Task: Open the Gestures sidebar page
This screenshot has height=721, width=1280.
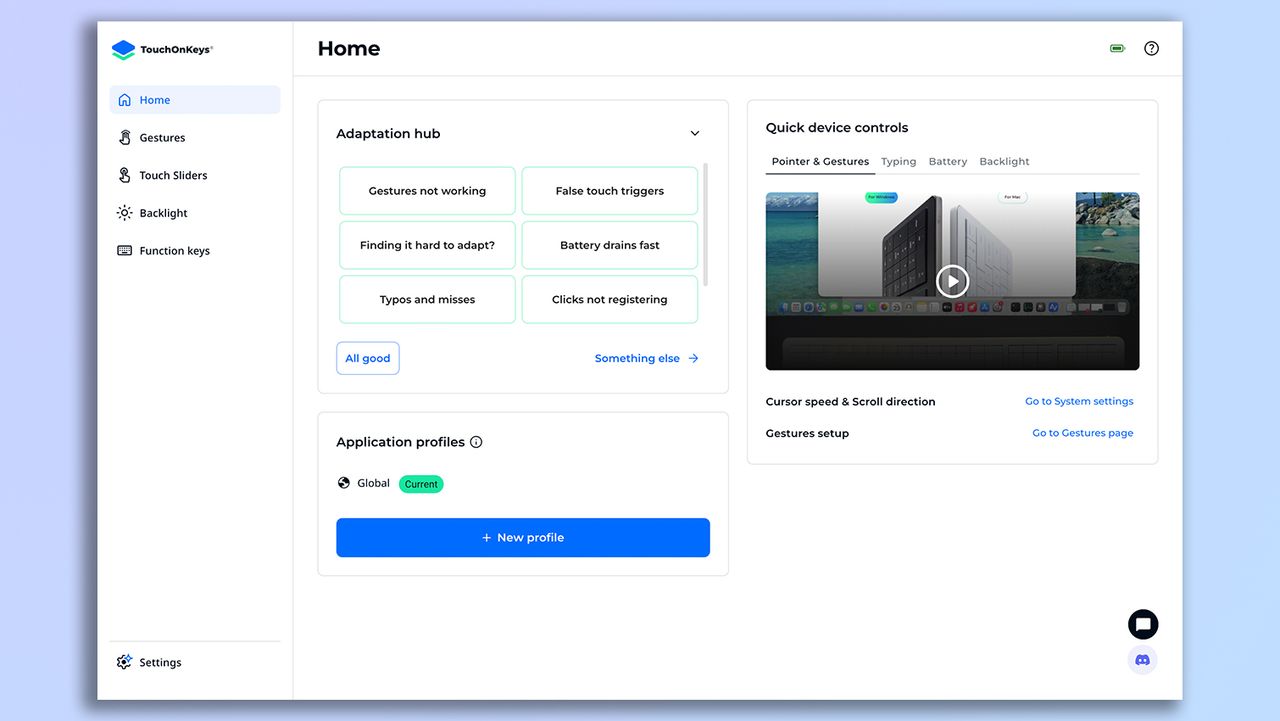Action: [195, 138]
